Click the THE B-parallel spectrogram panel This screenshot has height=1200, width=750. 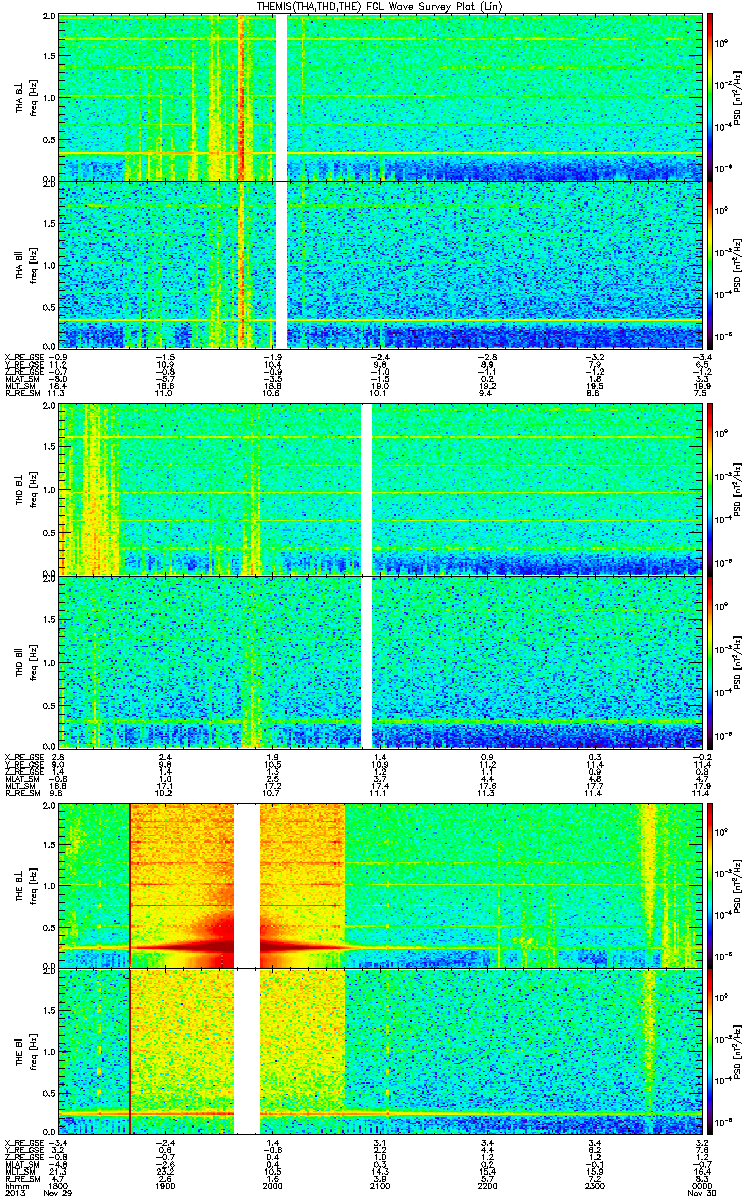(x=379, y=1052)
